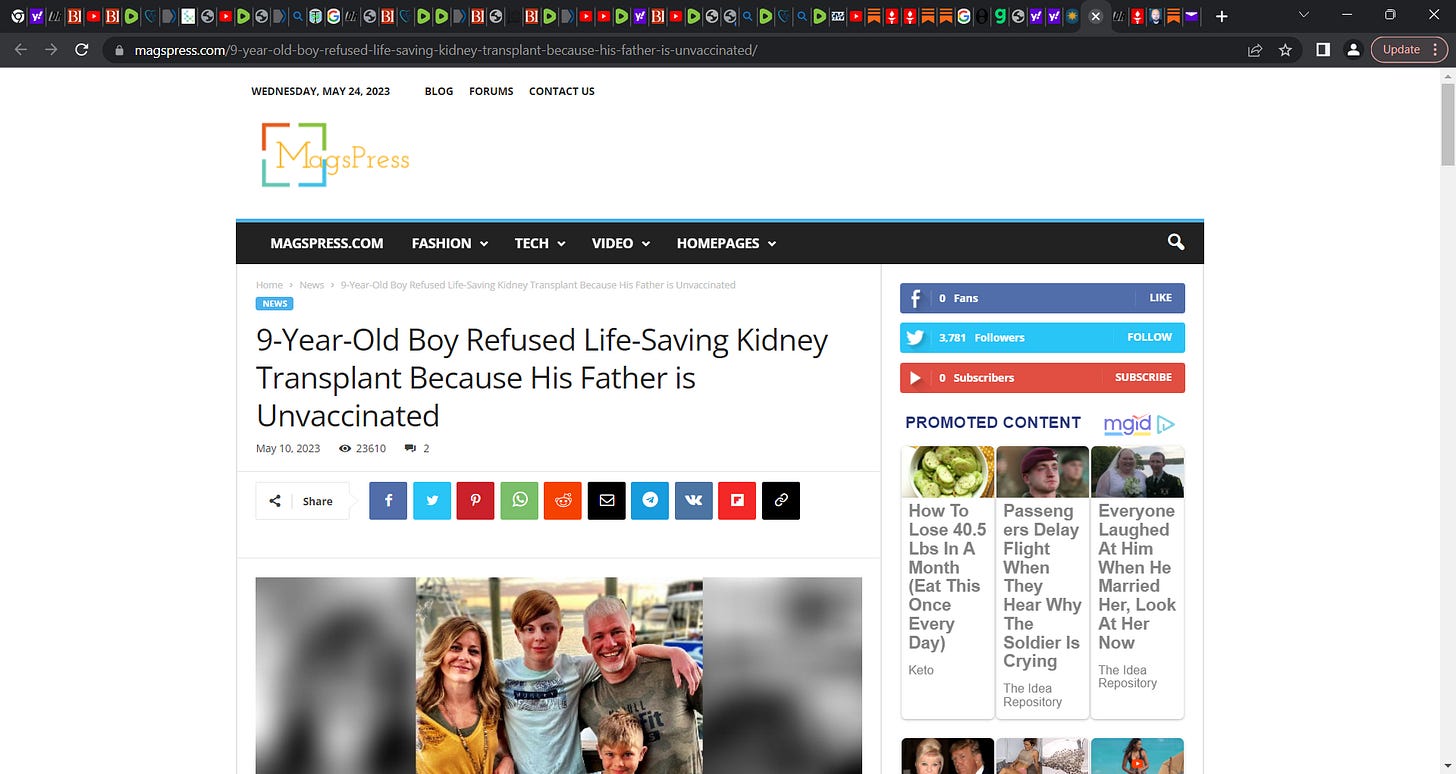The height and width of the screenshot is (774, 1456).
Task: Click the News breadcrumb link
Action: coord(312,285)
